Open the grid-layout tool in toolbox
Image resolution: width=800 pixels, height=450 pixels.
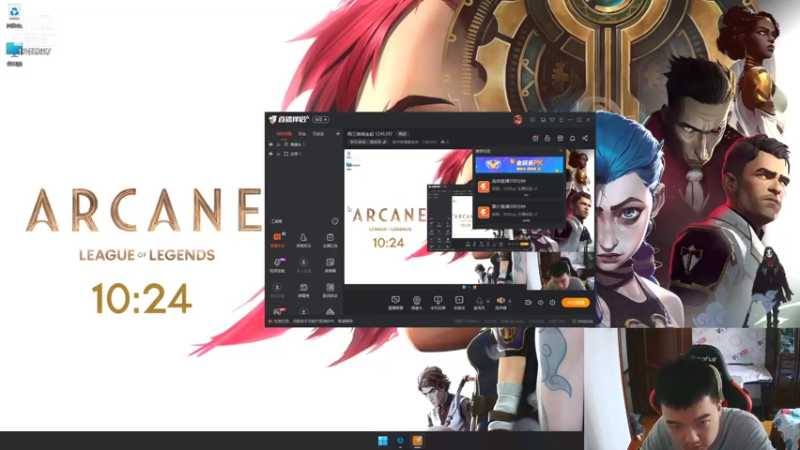coord(330,264)
